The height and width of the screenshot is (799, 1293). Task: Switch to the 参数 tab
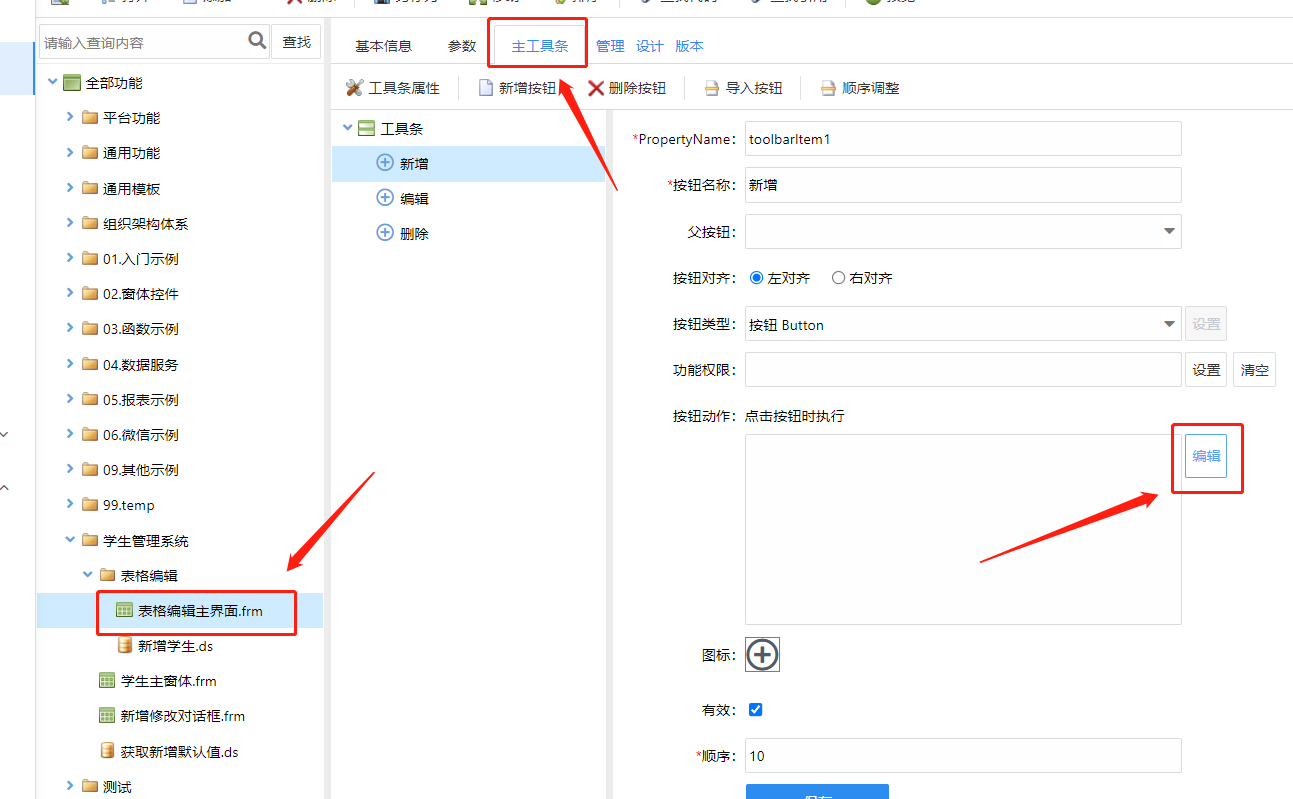[x=462, y=46]
